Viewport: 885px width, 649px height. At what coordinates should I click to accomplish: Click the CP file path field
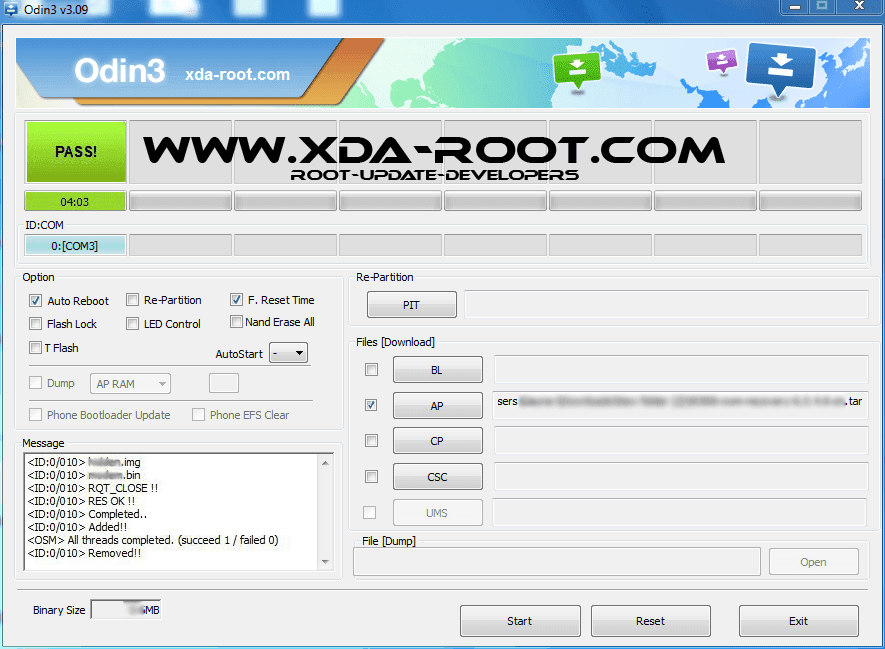click(681, 441)
